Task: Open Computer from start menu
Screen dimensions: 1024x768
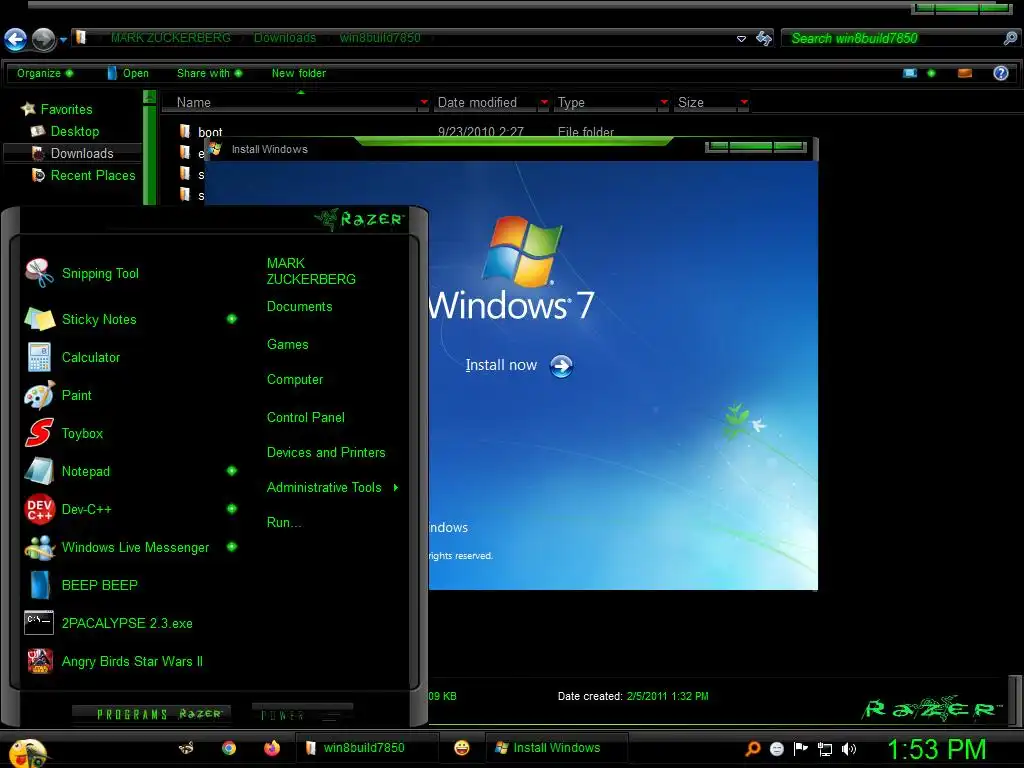Action: [x=295, y=379]
